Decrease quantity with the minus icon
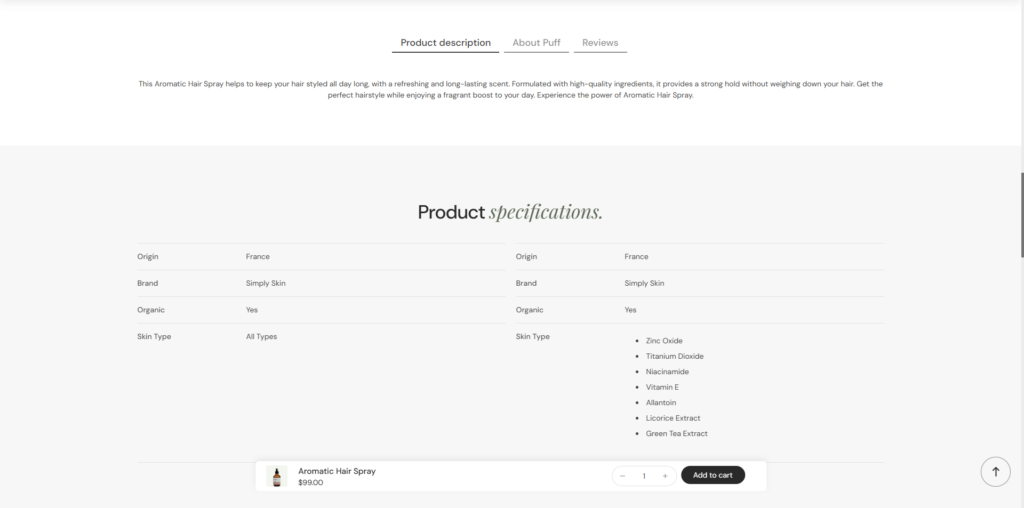The height and width of the screenshot is (508, 1024). (623, 476)
